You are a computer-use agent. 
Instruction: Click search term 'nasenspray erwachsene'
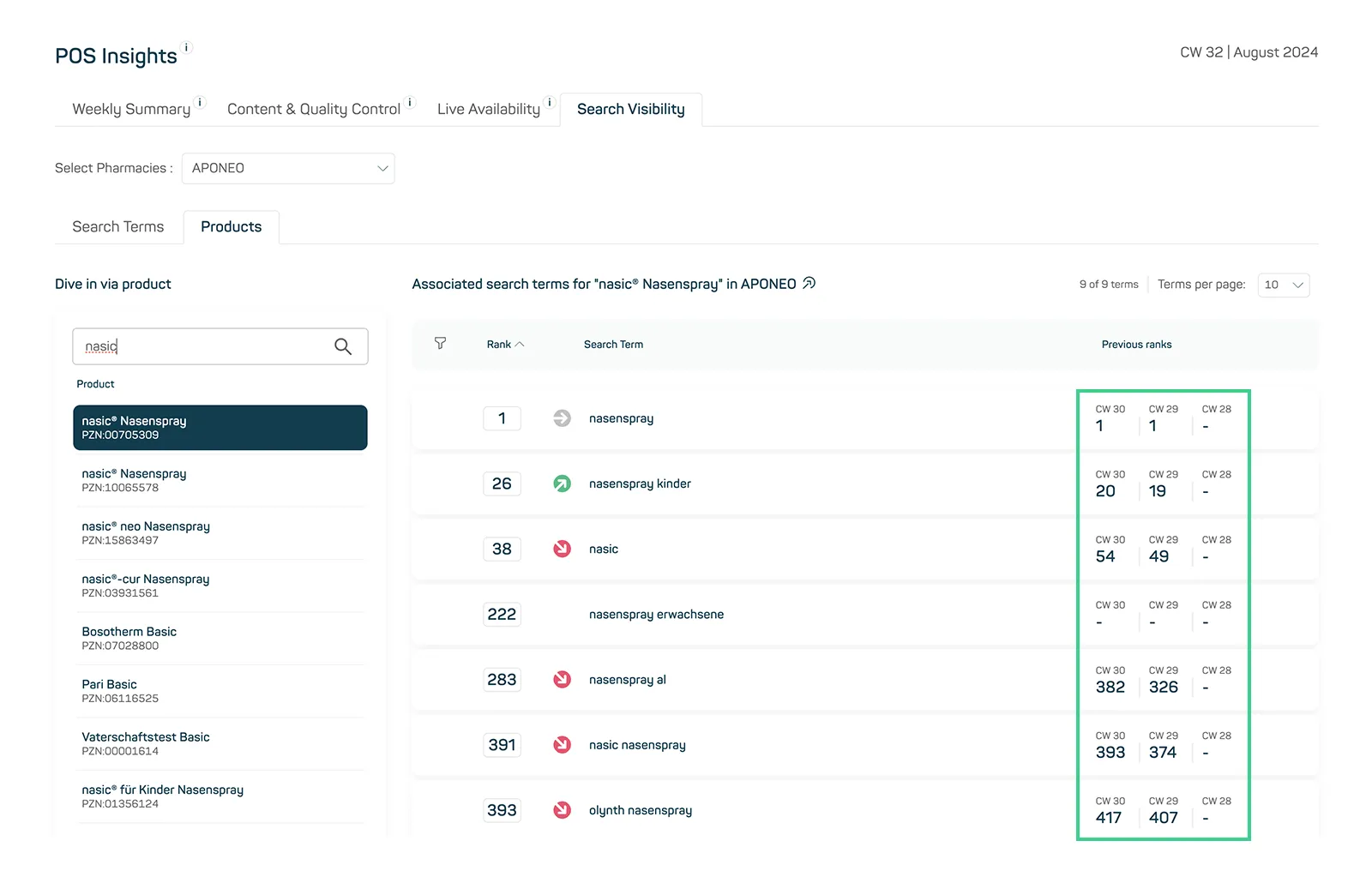coord(656,615)
